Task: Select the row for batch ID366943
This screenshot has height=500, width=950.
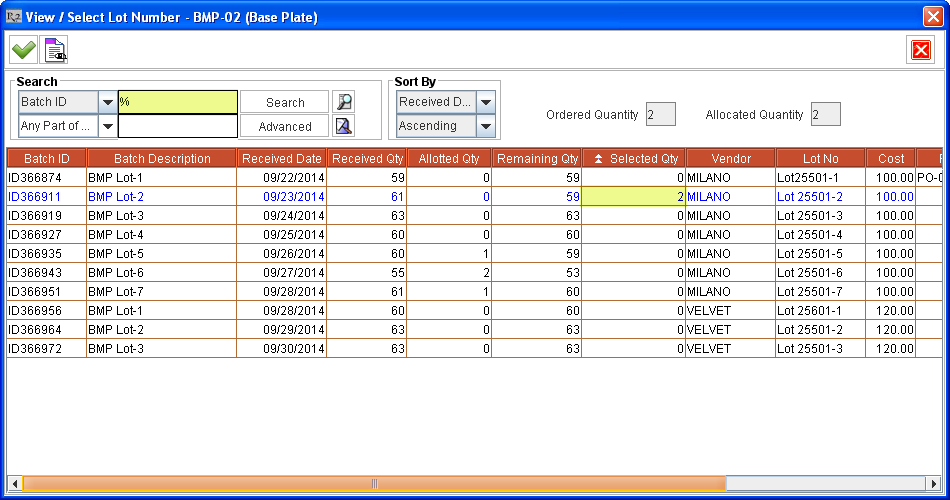Action: pos(46,273)
